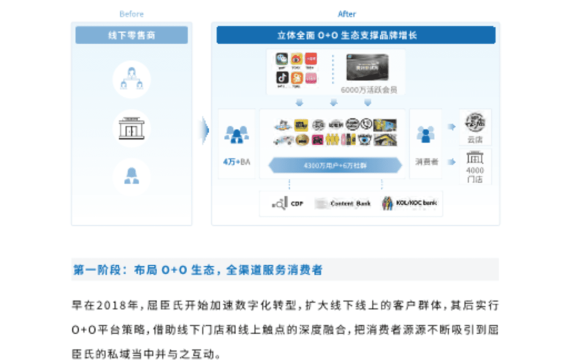Click the blurred Content Bank icon

point(321,204)
